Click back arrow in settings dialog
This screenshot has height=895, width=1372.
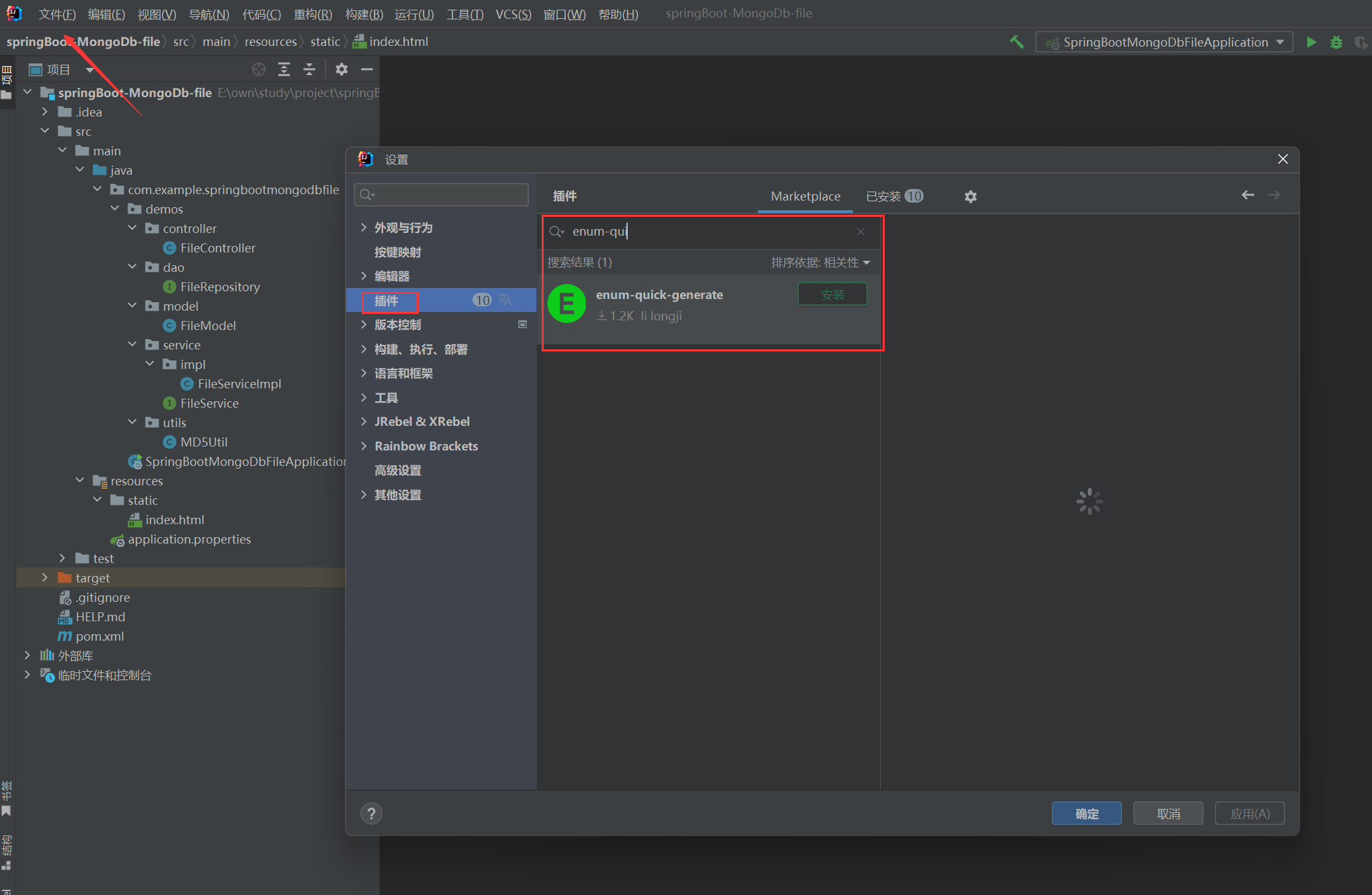point(1248,195)
